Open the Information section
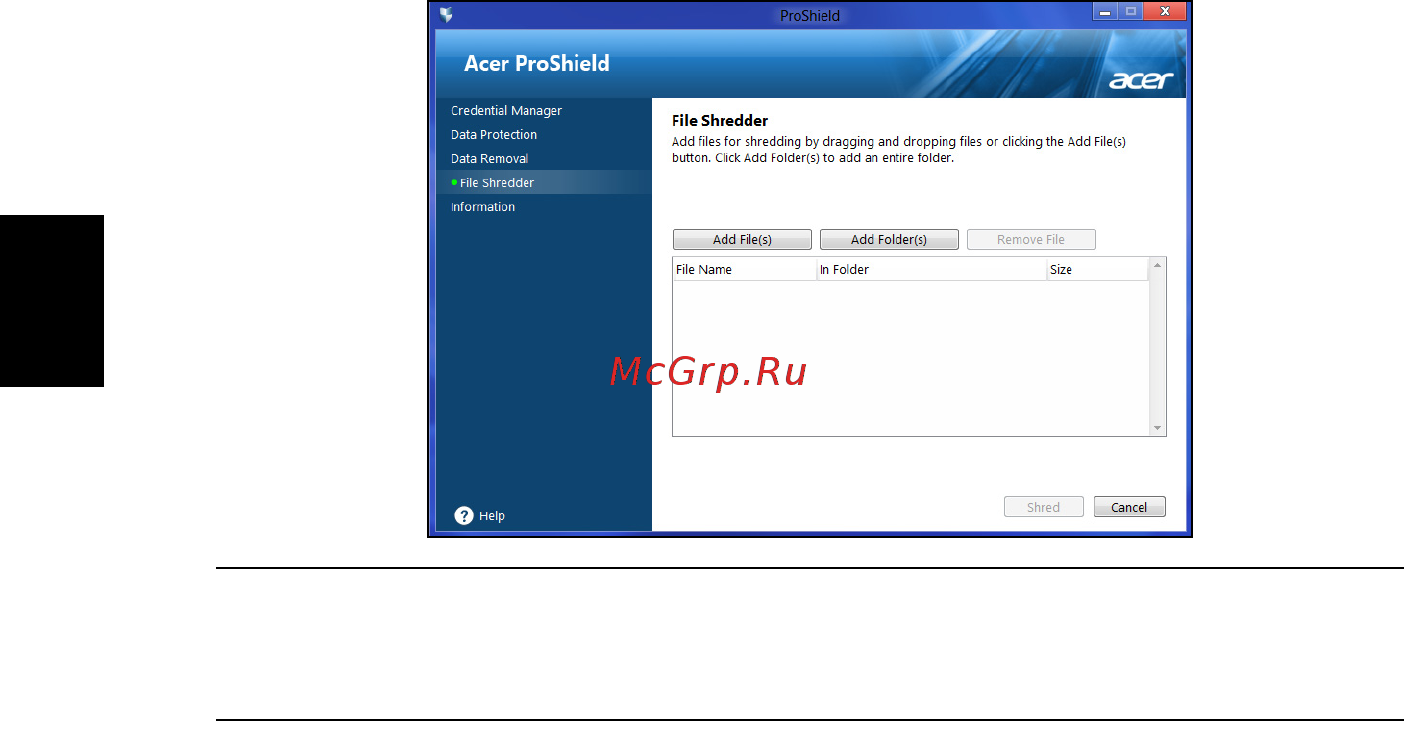The height and width of the screenshot is (740, 1404). pos(483,207)
